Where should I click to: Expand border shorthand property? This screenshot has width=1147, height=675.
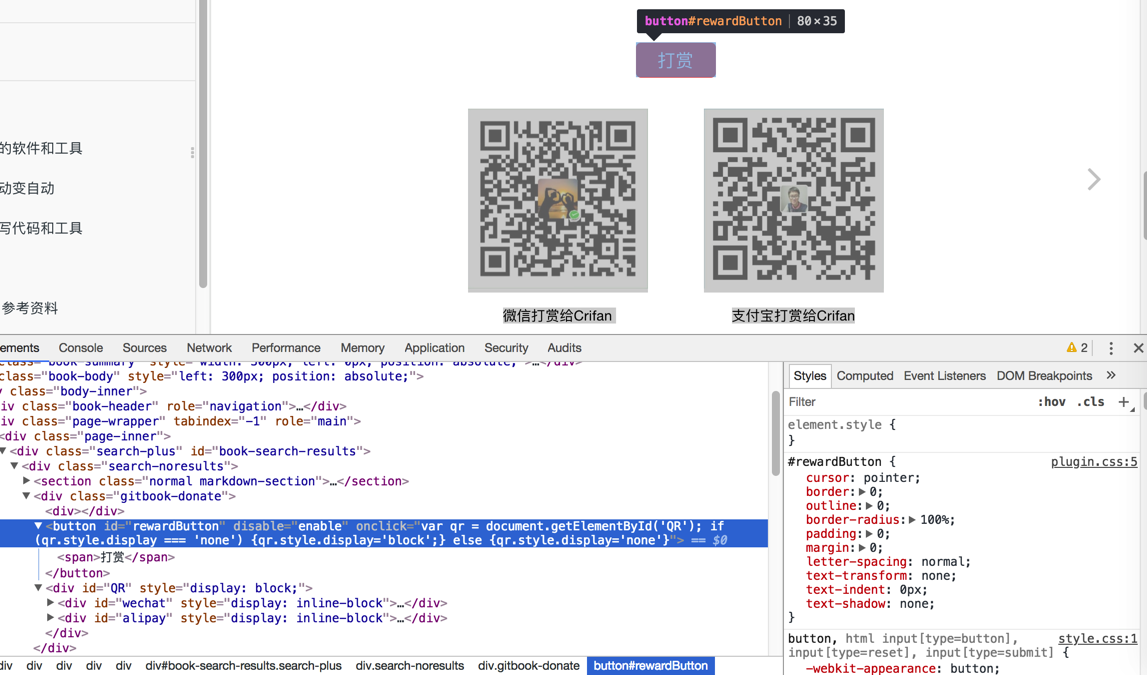click(862, 492)
